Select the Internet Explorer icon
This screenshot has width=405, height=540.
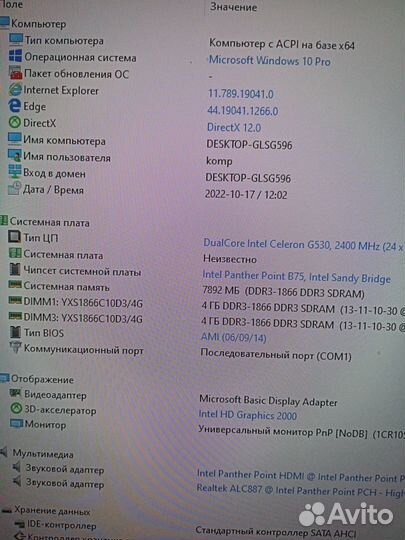[x=15, y=90]
